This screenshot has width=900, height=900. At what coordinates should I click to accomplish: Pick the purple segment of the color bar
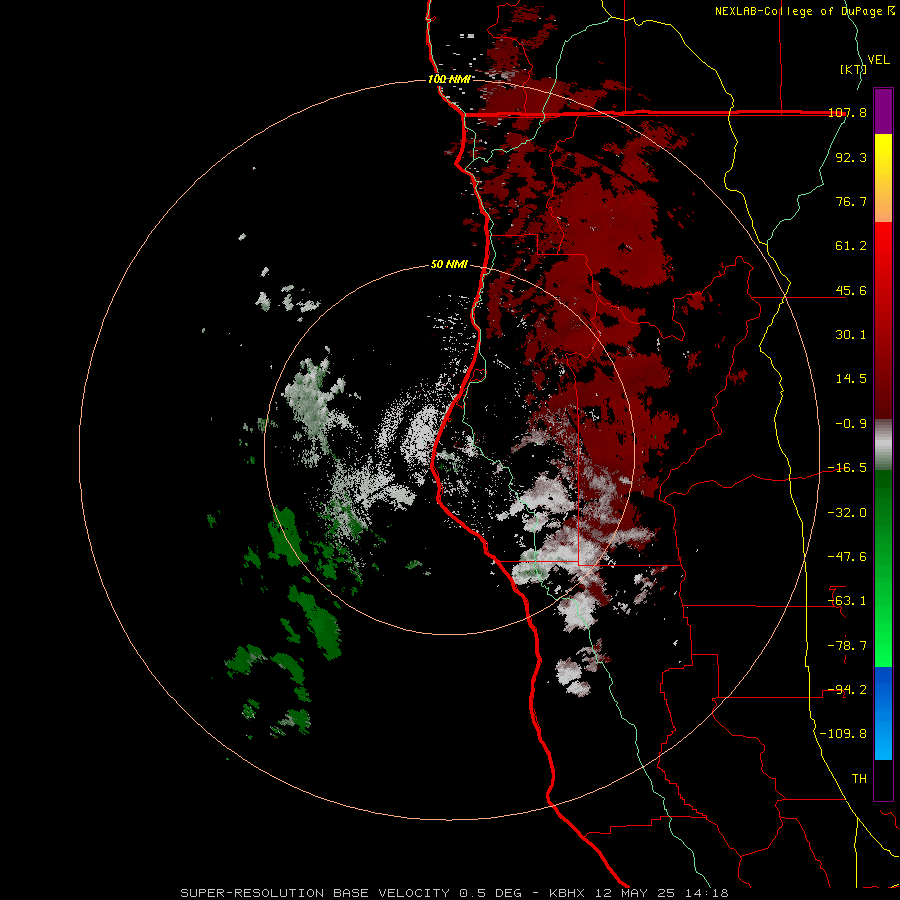pyautogui.click(x=883, y=111)
